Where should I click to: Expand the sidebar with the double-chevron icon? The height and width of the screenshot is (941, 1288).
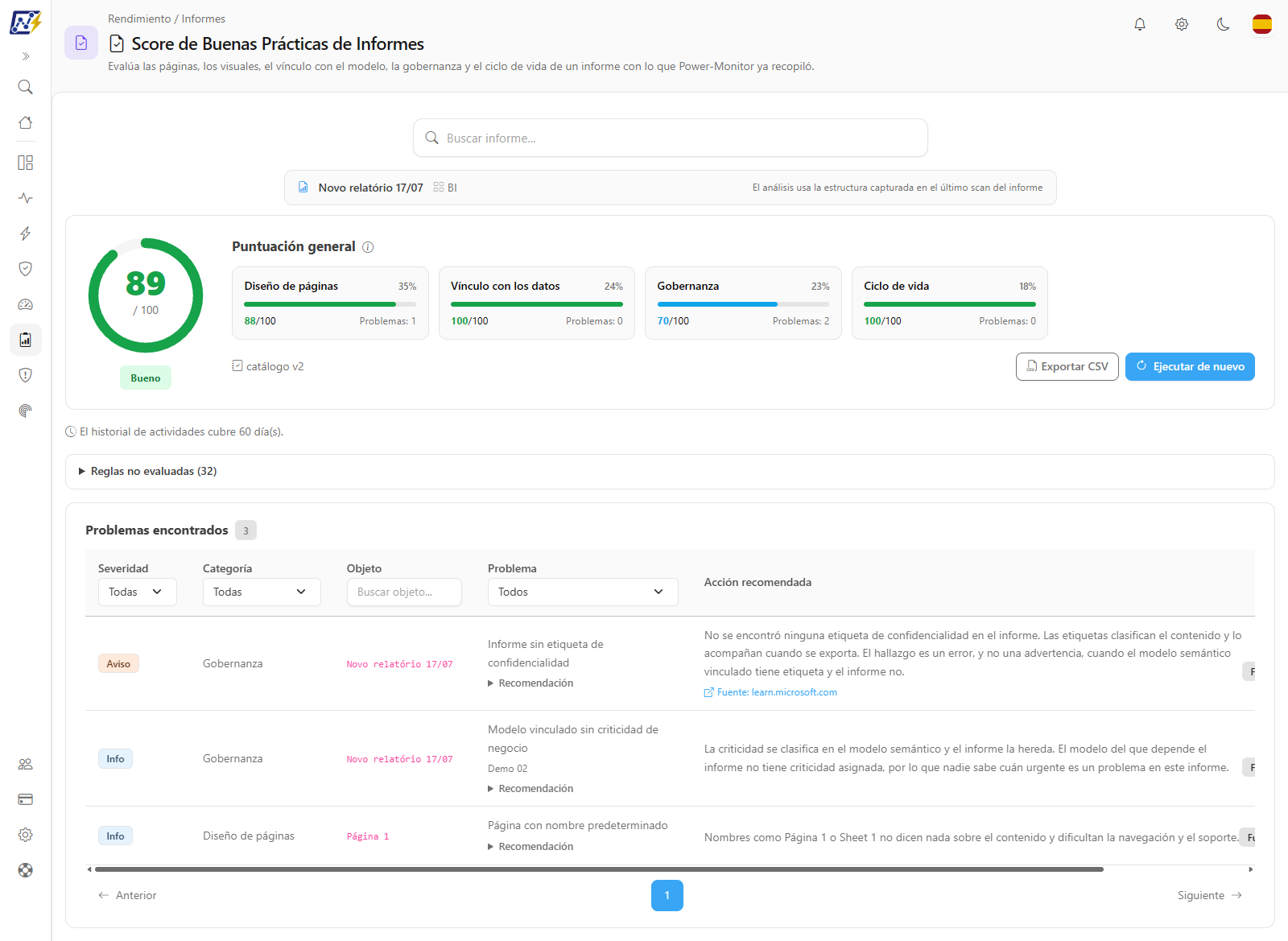click(26, 56)
